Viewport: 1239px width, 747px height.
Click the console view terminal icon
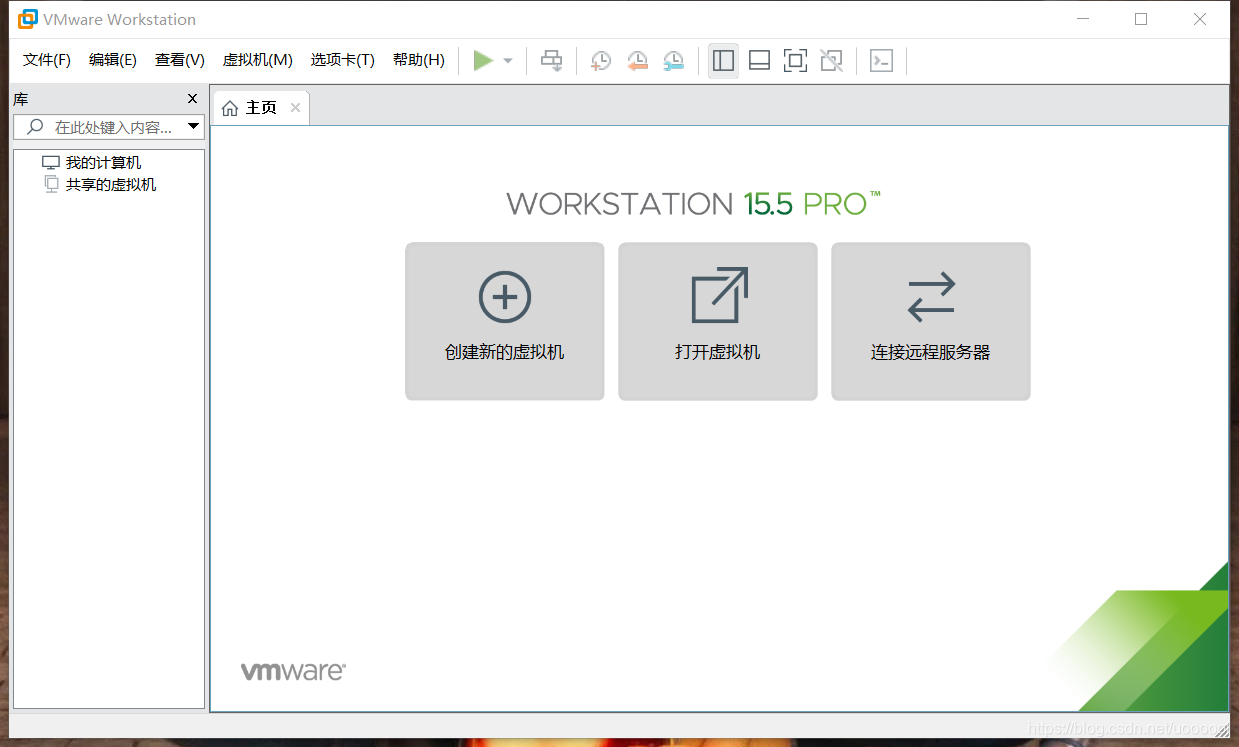coord(881,61)
